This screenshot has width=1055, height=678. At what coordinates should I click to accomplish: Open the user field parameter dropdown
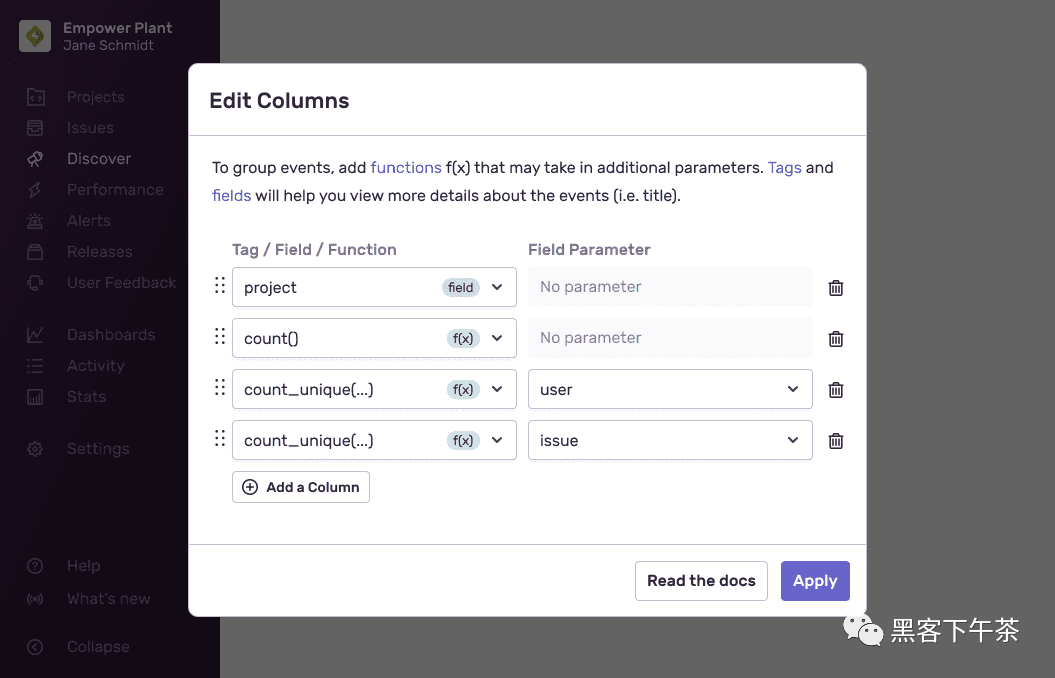tap(670, 389)
